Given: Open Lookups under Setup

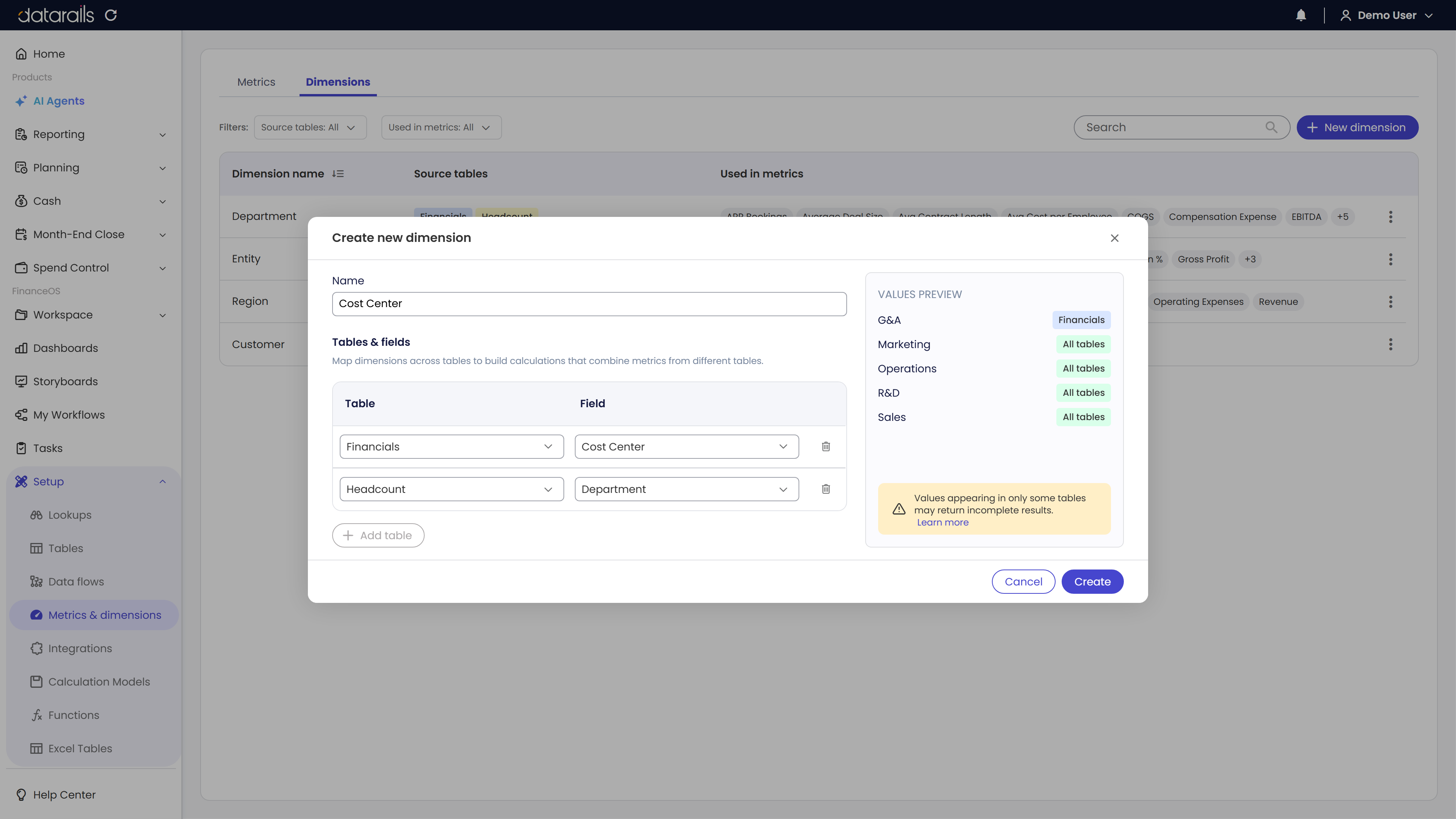Looking at the screenshot, I should 70,515.
